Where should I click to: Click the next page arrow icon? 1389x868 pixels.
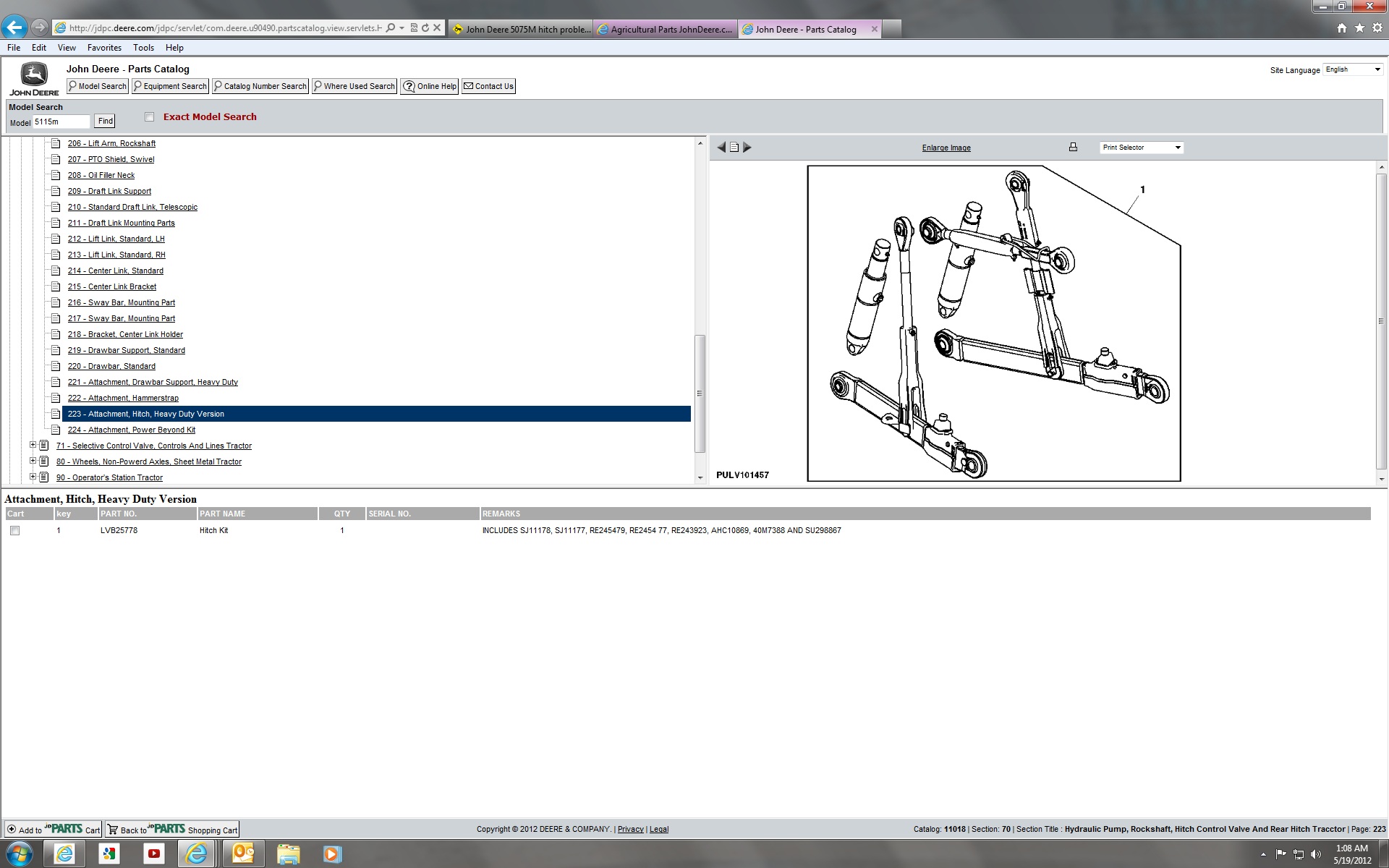tap(747, 148)
